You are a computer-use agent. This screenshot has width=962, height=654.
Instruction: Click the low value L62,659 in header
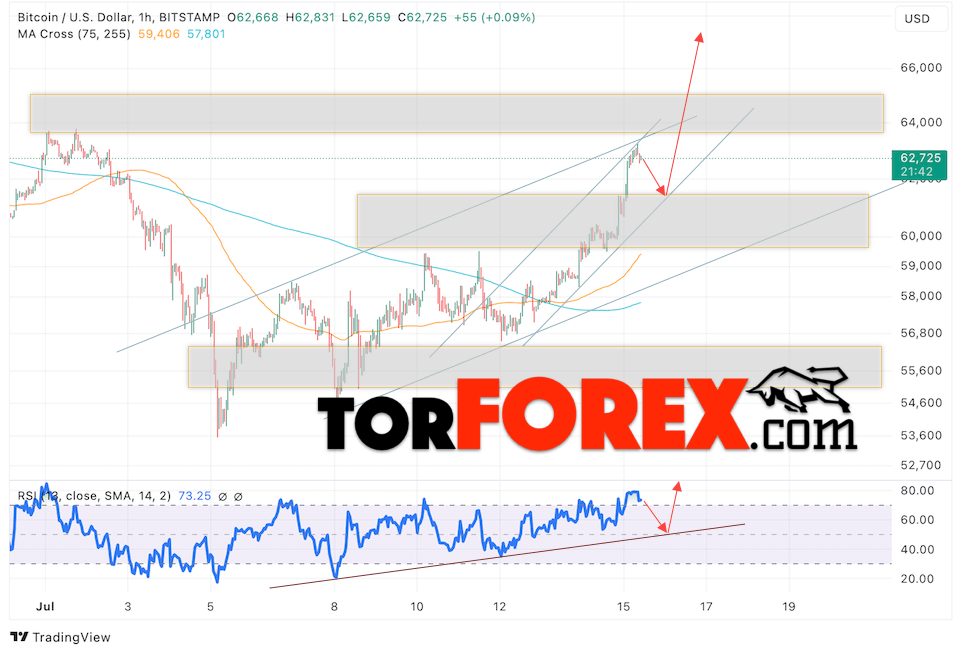coord(366,18)
